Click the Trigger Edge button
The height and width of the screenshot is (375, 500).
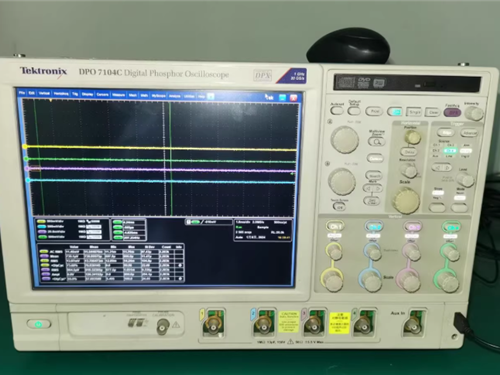coord(446,132)
